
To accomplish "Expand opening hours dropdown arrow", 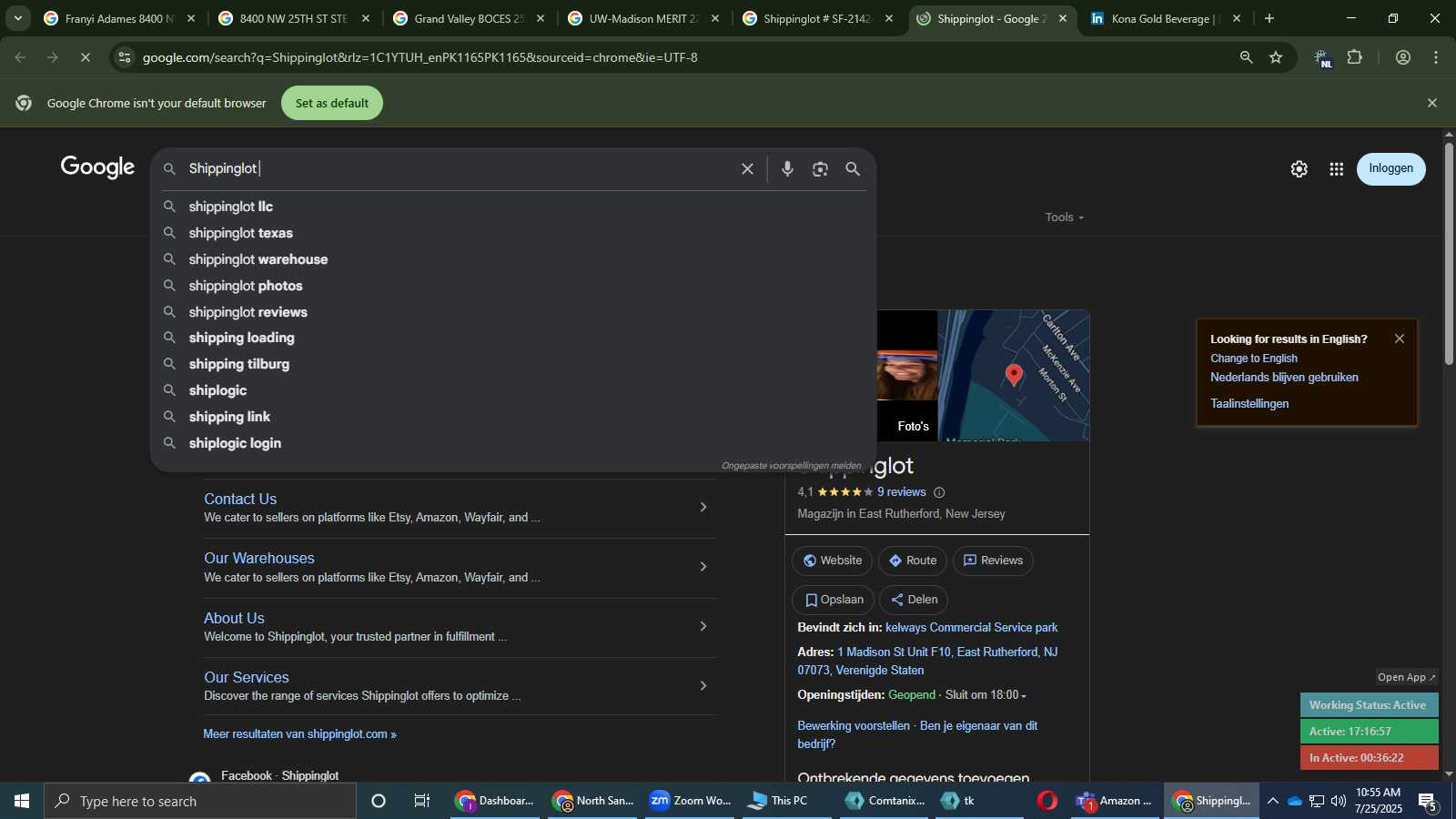I will click(x=1024, y=696).
